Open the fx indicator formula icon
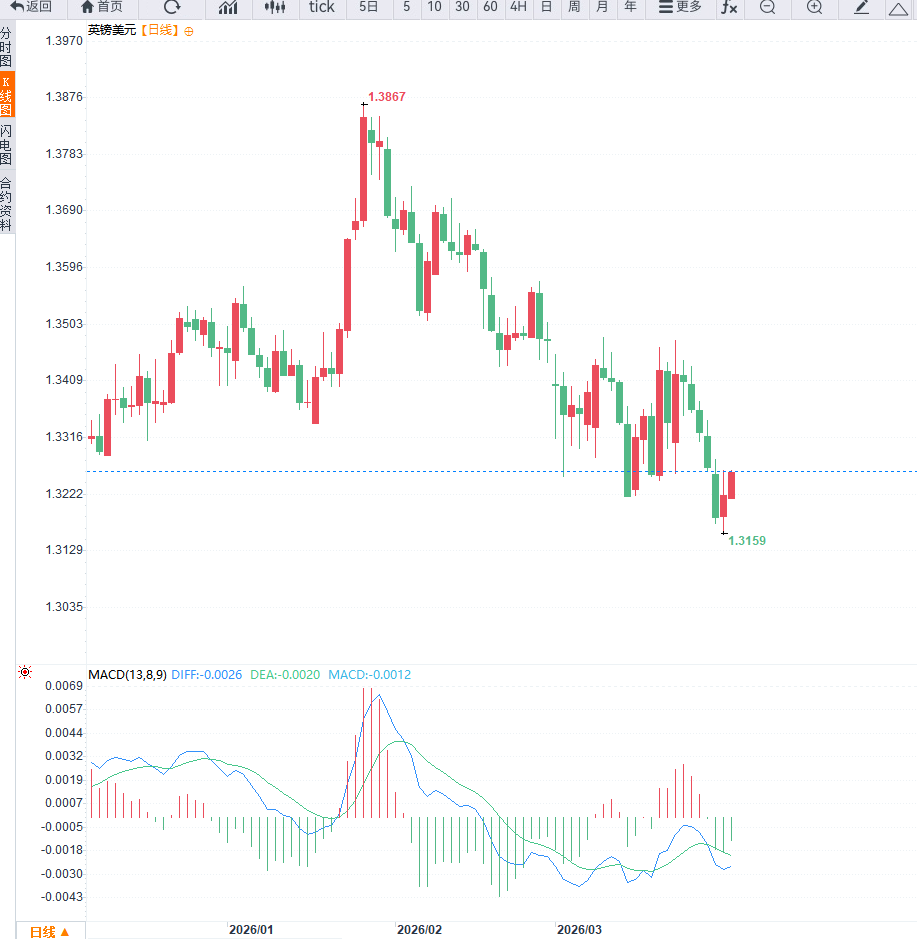 pos(729,7)
